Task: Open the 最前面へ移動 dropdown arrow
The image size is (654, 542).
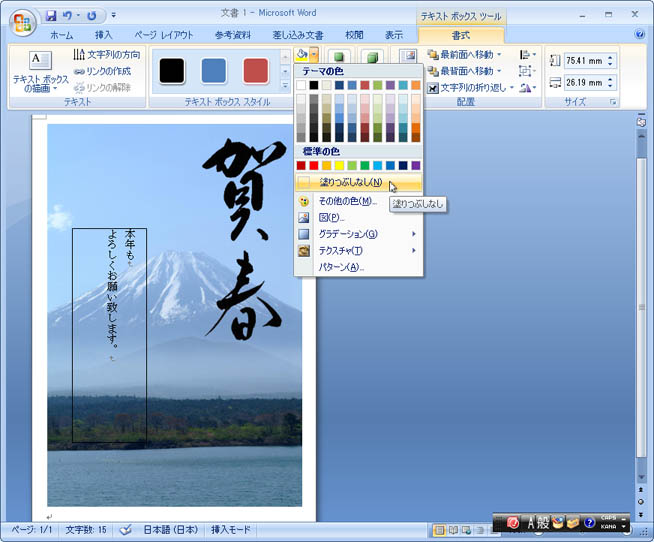Action: pyautogui.click(x=500, y=54)
